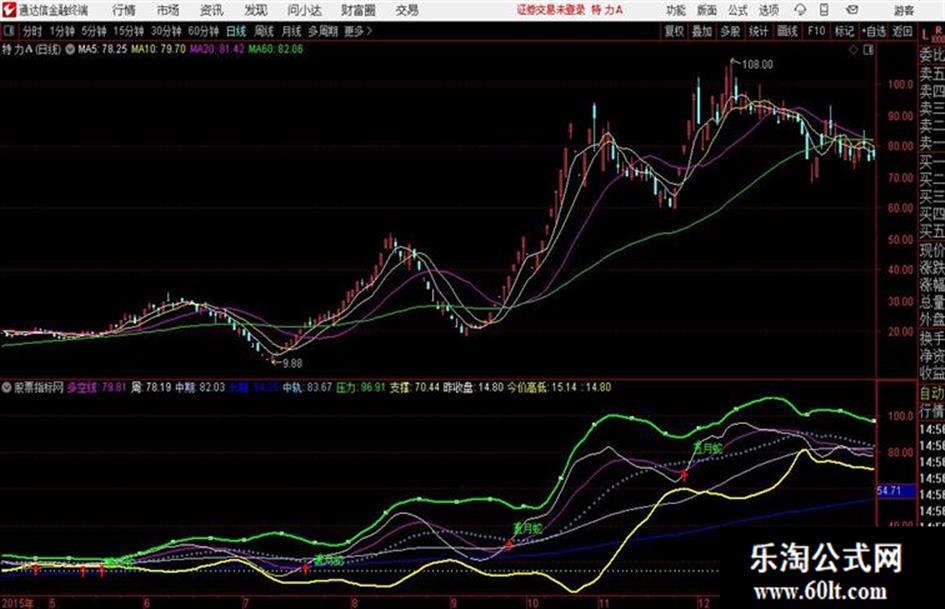Click the 画线 drawing toolbar button
This screenshot has width=945, height=609.
(787, 31)
